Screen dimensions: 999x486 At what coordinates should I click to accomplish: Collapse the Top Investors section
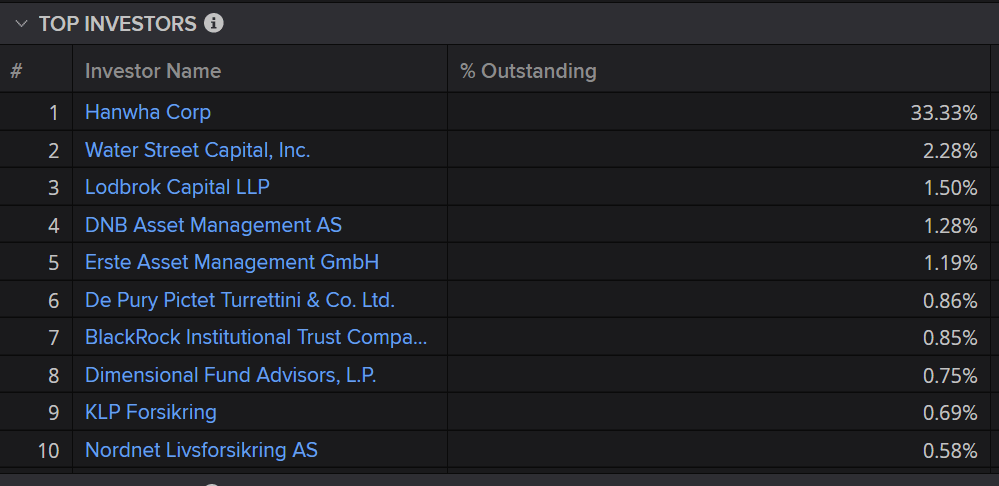pyautogui.click(x=21, y=23)
